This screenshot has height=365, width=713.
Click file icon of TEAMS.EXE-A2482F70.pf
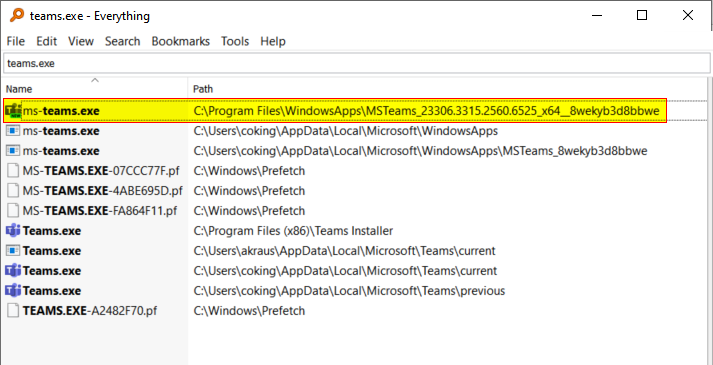pyautogui.click(x=14, y=310)
